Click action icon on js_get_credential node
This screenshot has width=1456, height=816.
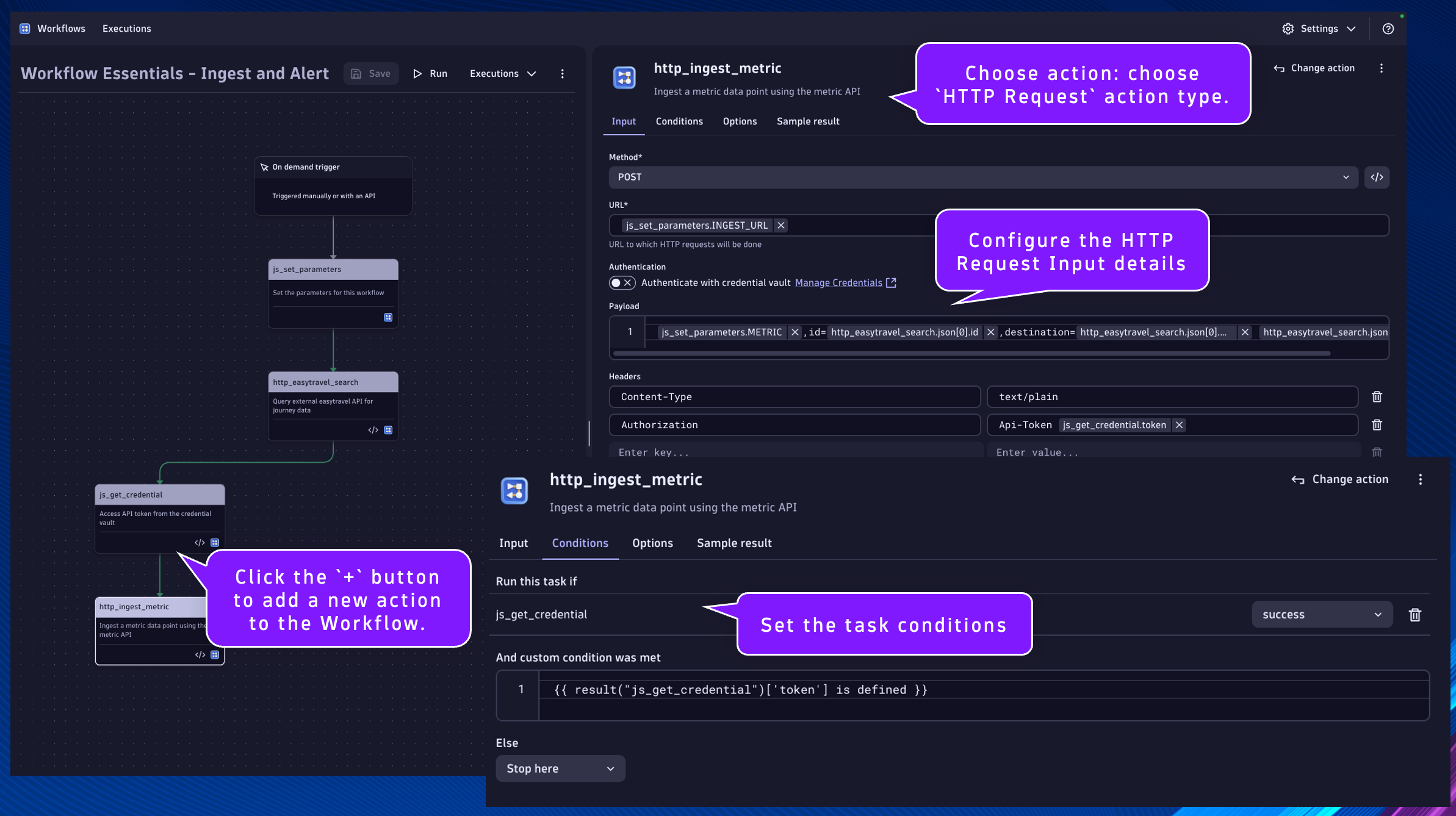point(215,543)
